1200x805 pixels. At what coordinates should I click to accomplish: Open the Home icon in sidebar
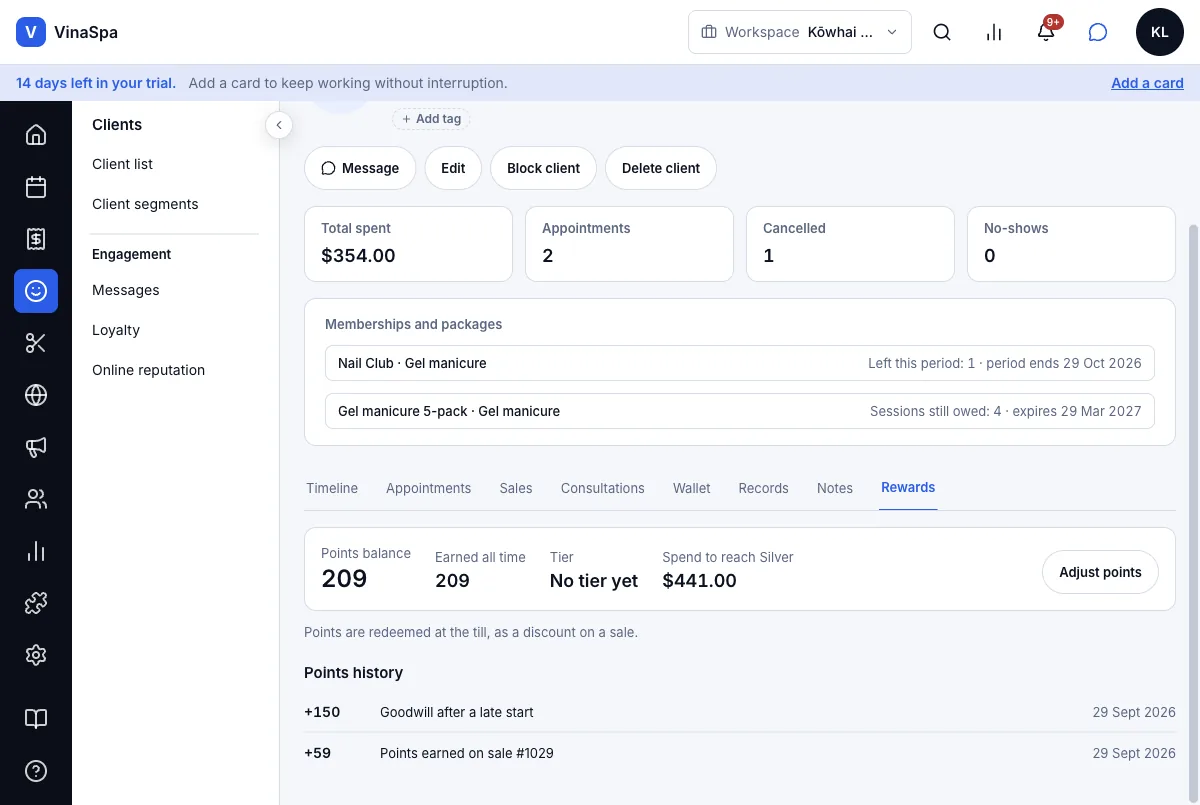(x=36, y=135)
